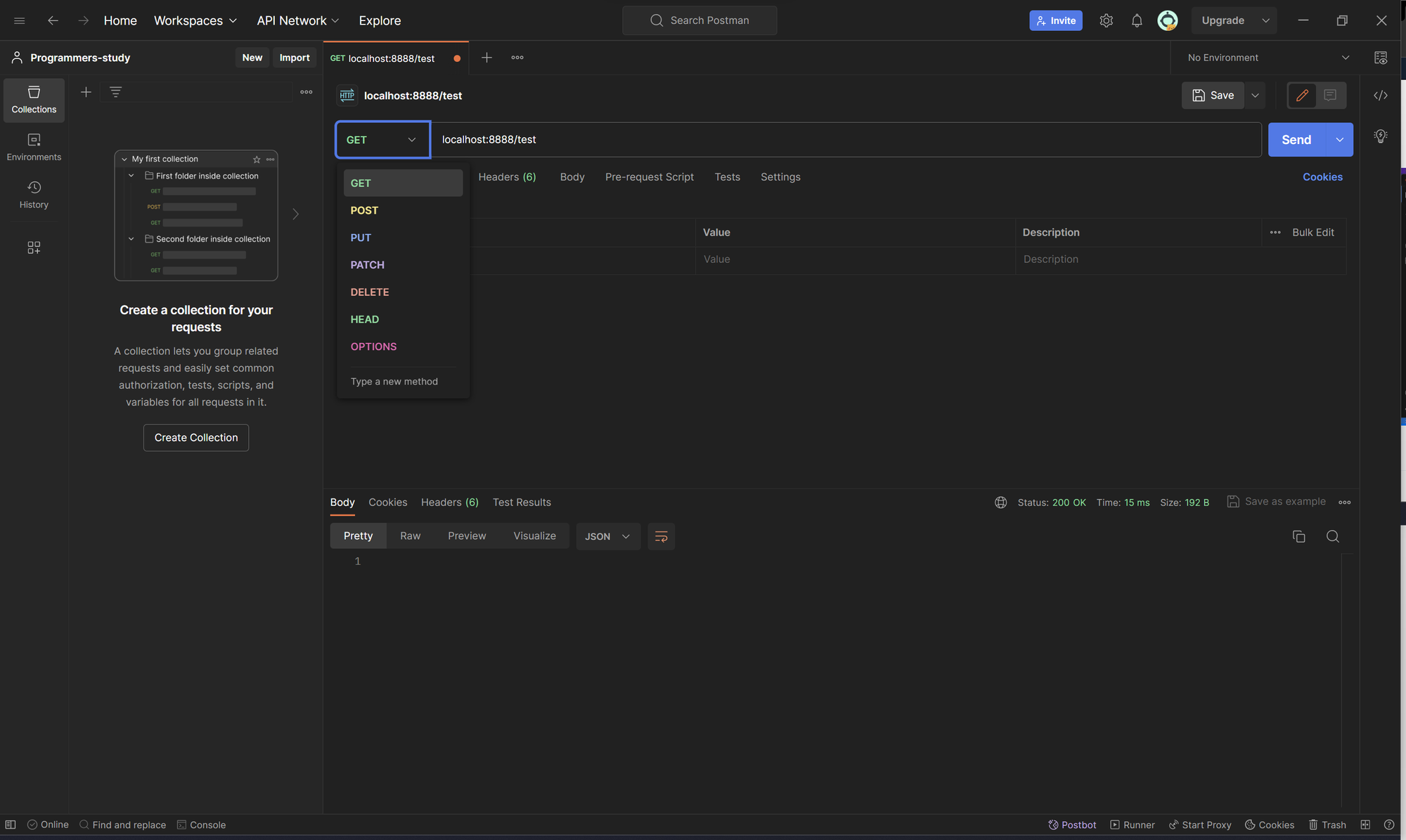Toggle sidebar from status bar icon
1406x840 pixels.
coord(11,825)
